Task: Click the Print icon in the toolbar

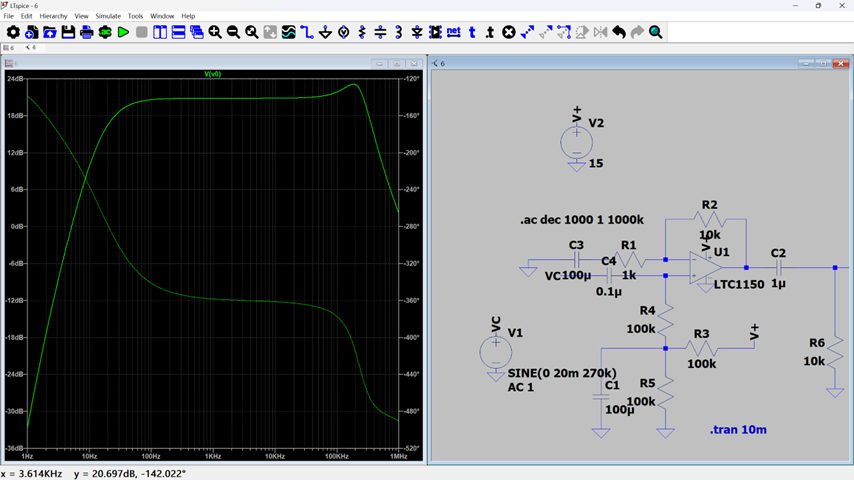Action: (87, 32)
